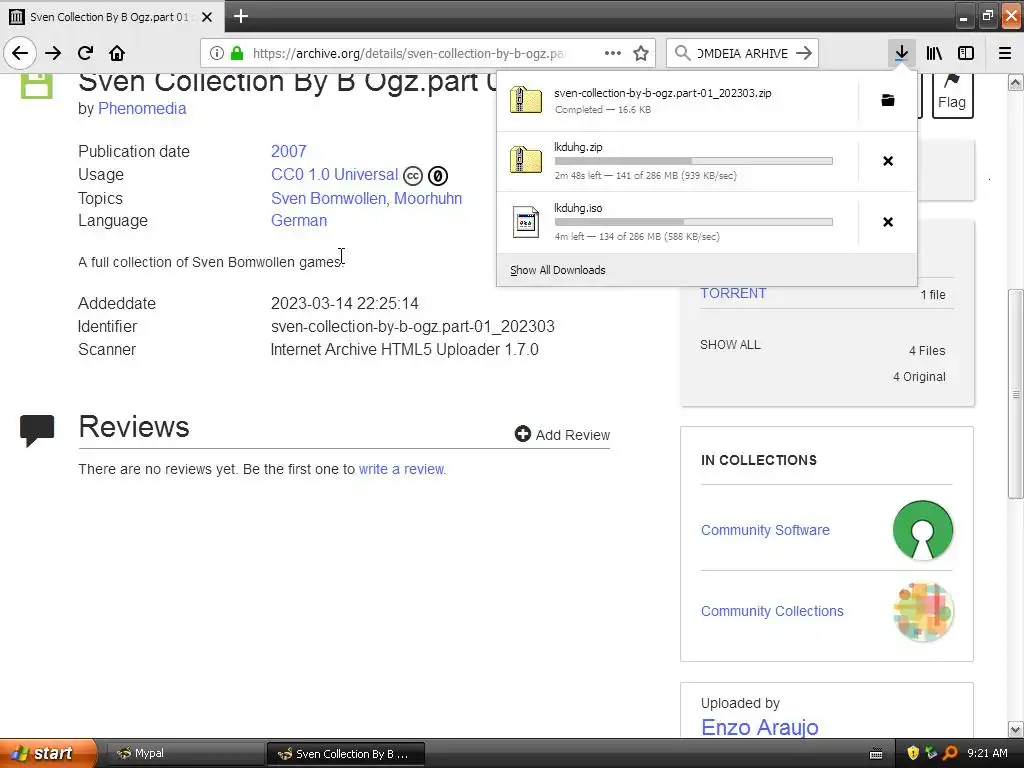Click the lkduhg.iso file icon
The image size is (1024, 768).
pyautogui.click(x=526, y=222)
